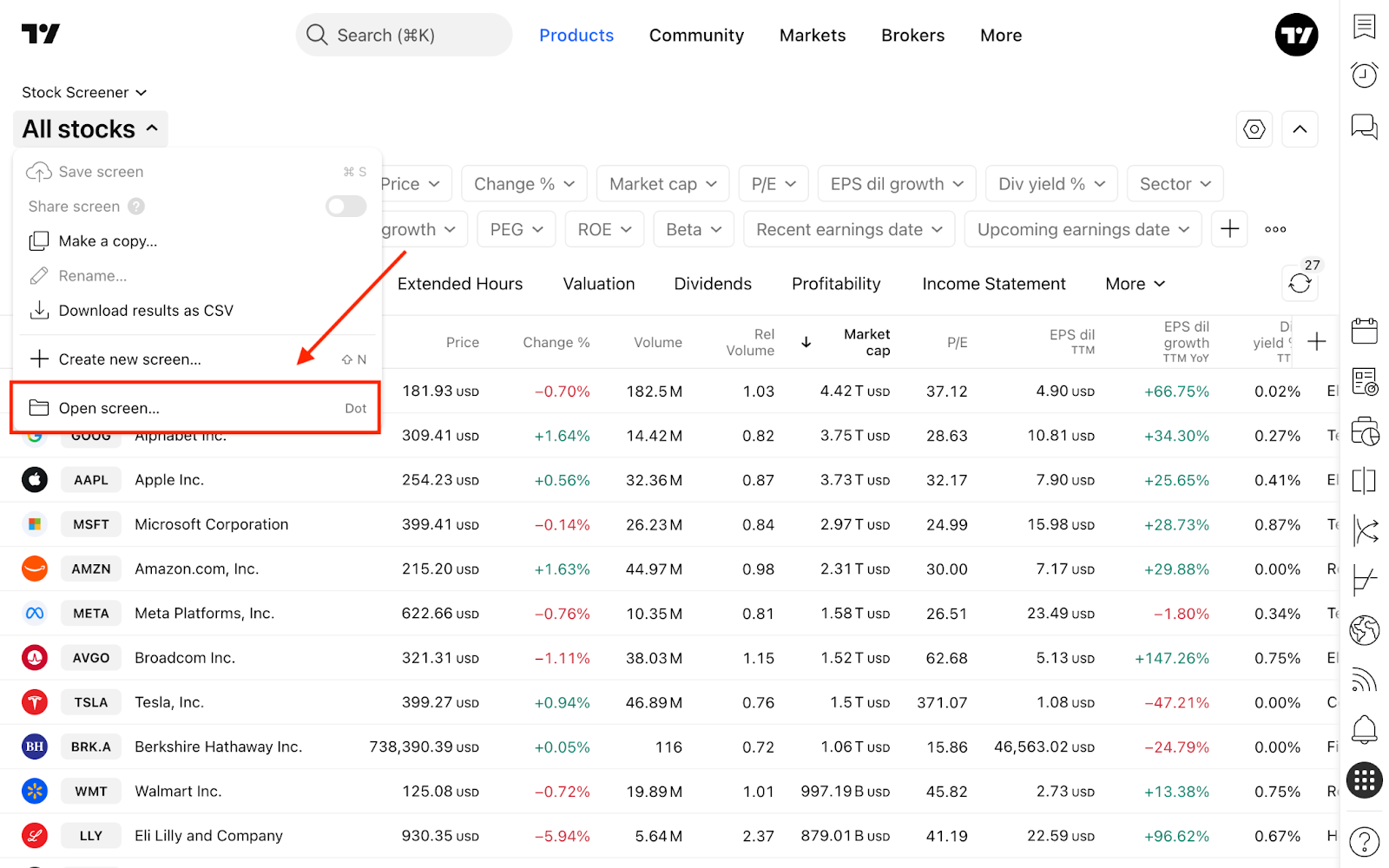
Task: Toggle the Share screen switch
Action: click(346, 207)
